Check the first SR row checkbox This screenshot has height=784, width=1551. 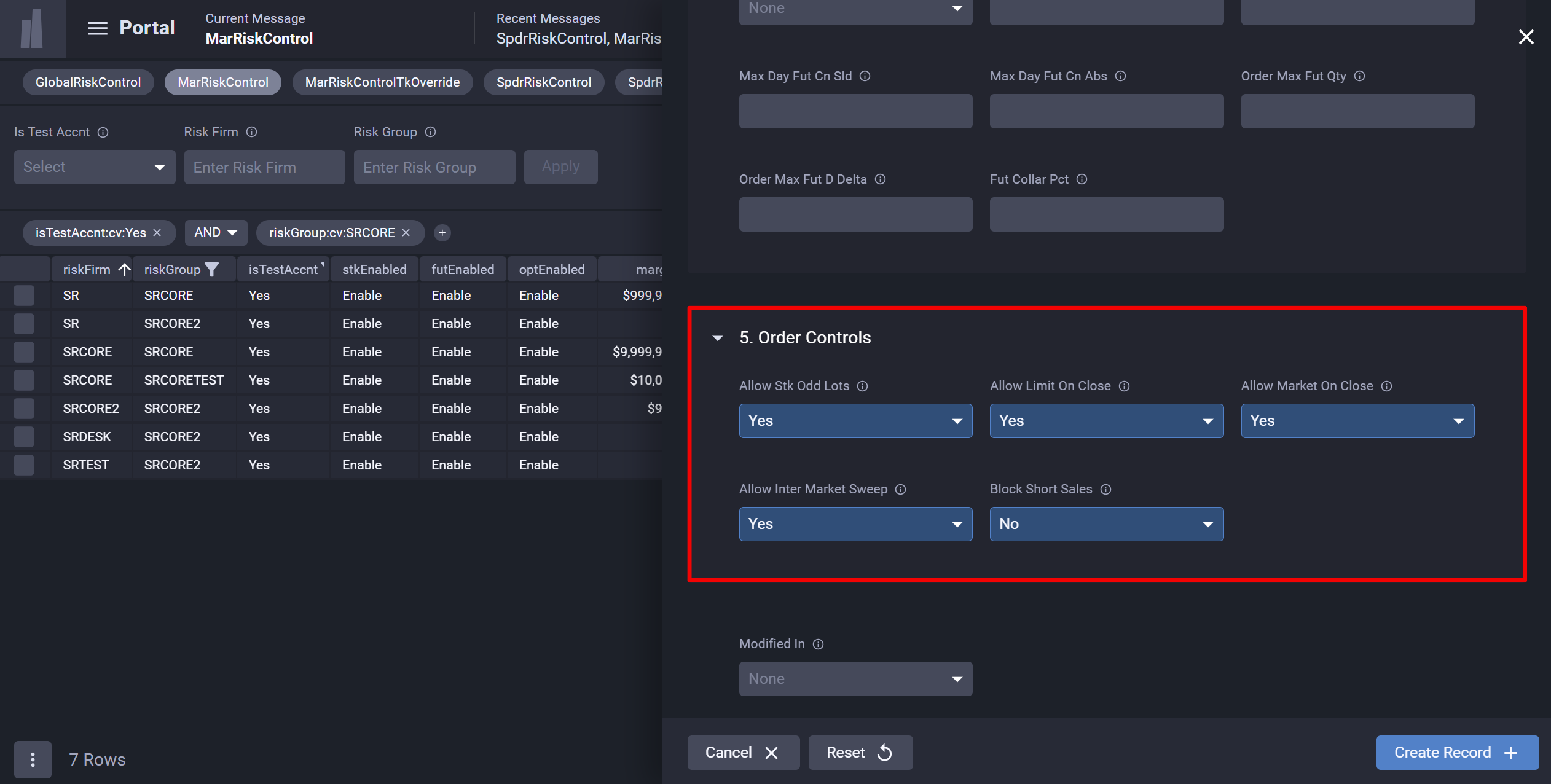[x=24, y=295]
